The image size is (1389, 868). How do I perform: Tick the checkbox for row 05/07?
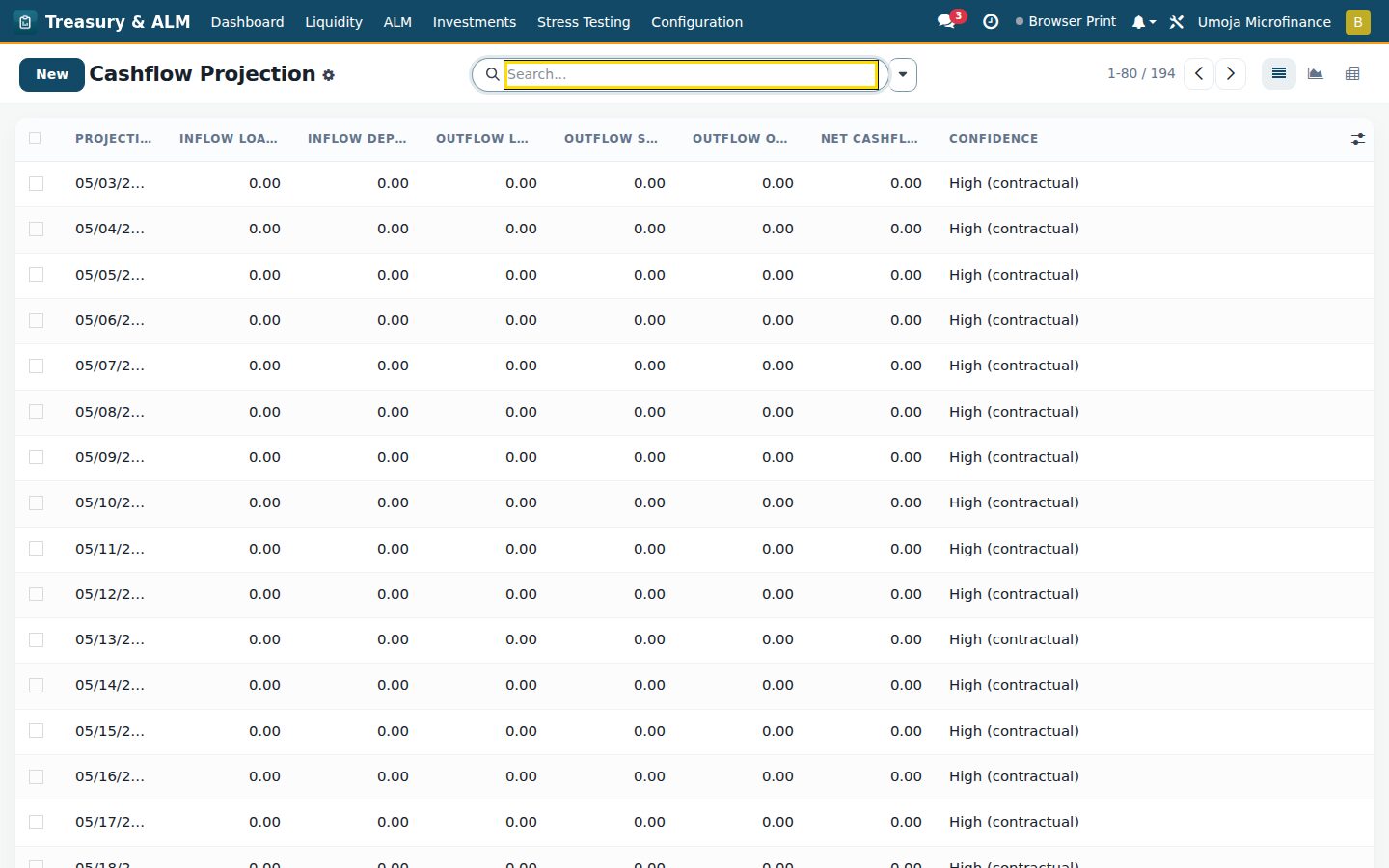36,366
